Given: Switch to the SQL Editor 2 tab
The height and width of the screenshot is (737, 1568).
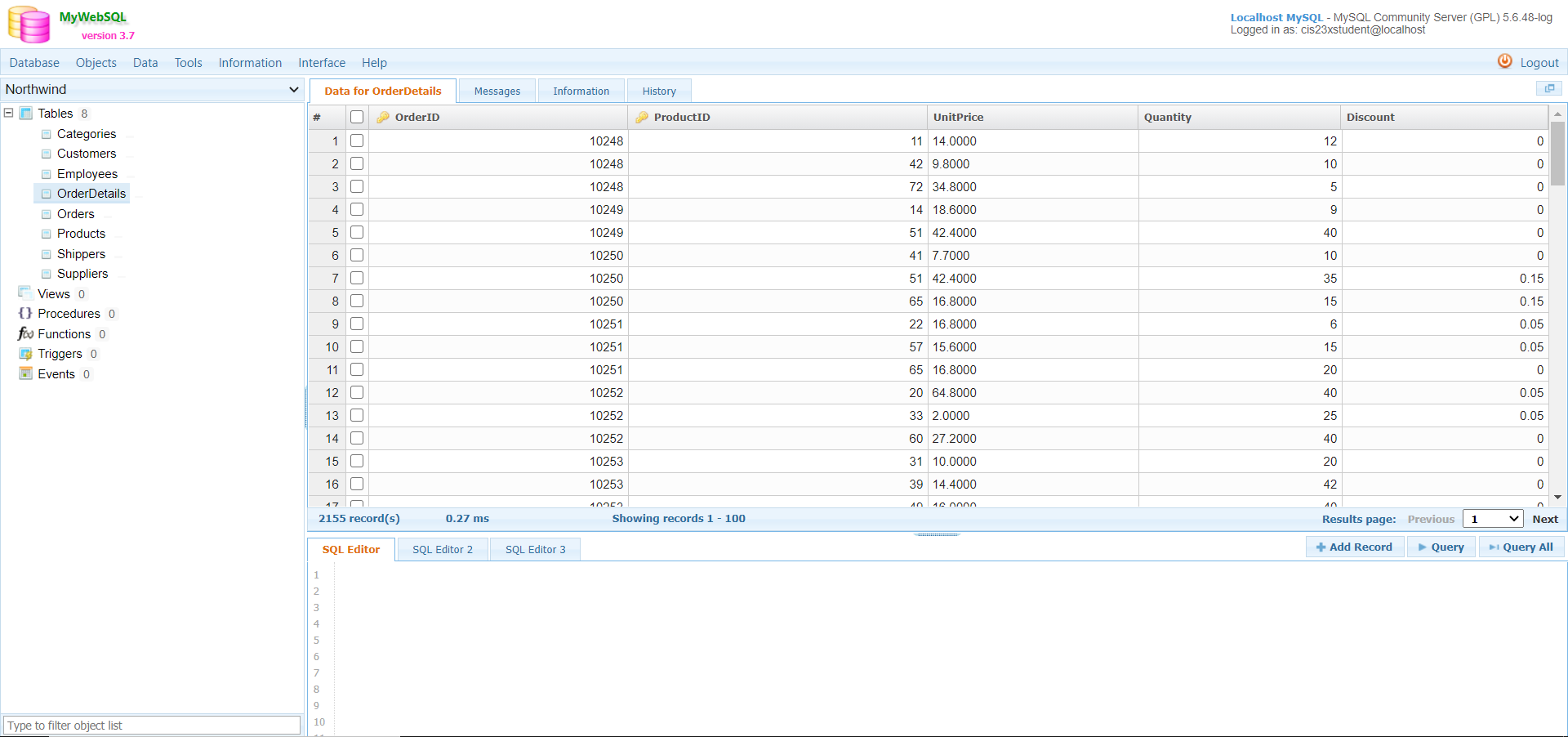Looking at the screenshot, I should click(x=443, y=549).
